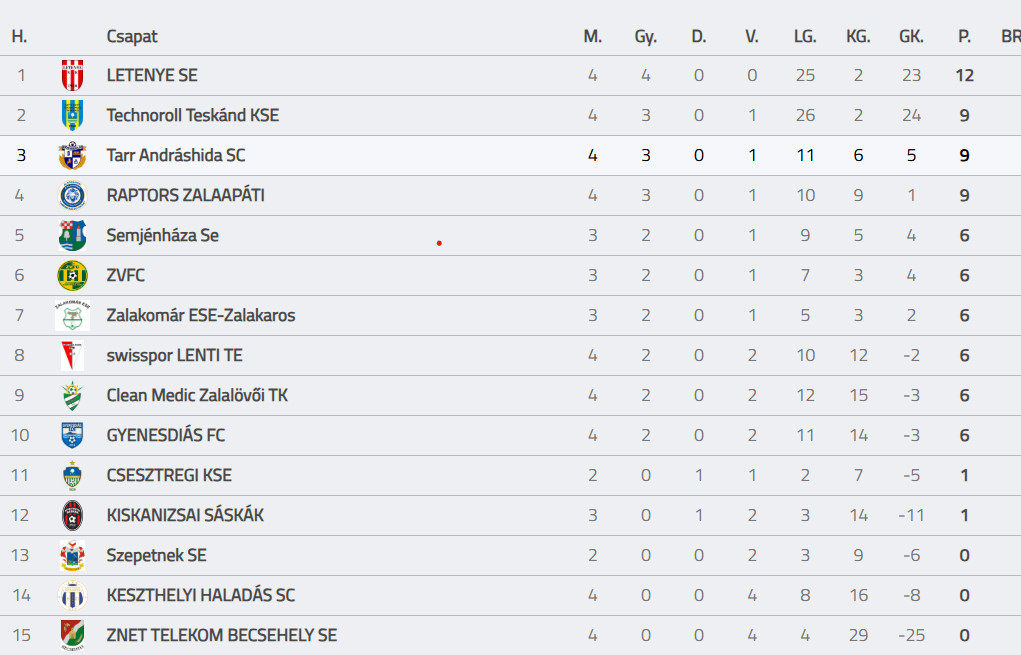This screenshot has width=1021, height=655.
Task: Click the swisspor LENTI TE pennant logo
Action: [x=72, y=355]
